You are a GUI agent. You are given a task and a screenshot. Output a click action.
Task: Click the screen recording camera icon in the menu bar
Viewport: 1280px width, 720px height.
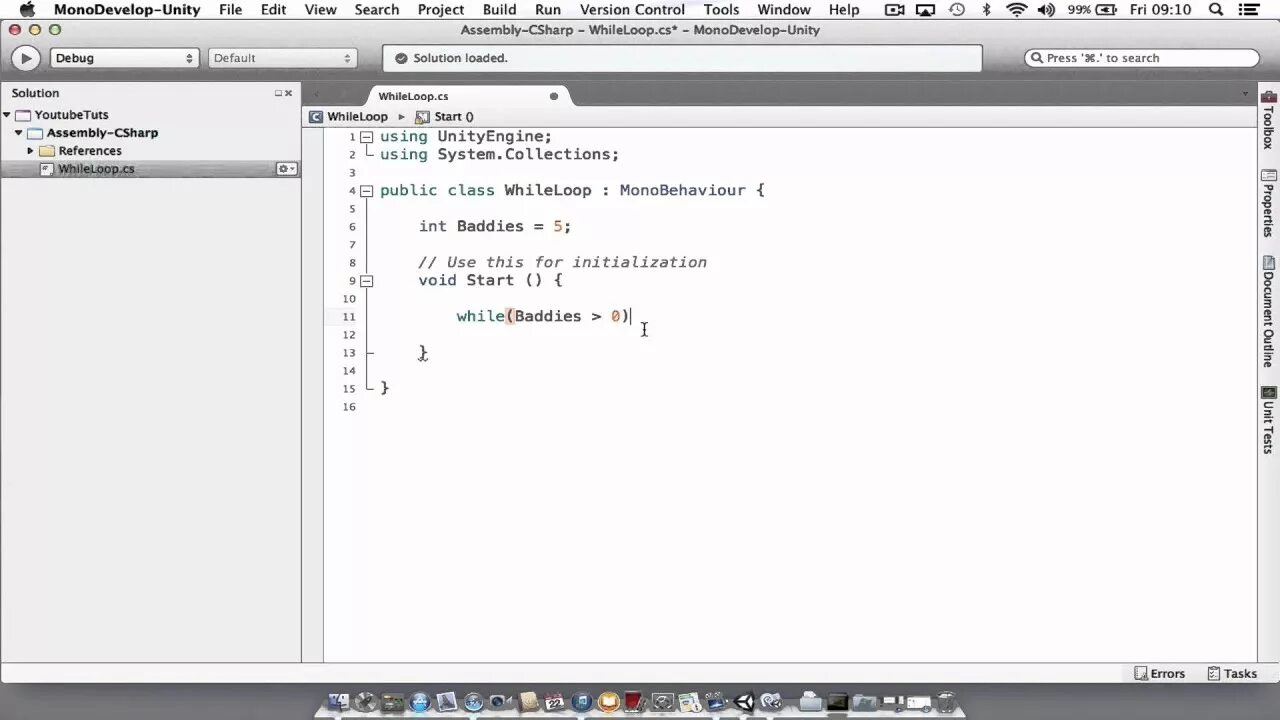pyautogui.click(x=895, y=10)
